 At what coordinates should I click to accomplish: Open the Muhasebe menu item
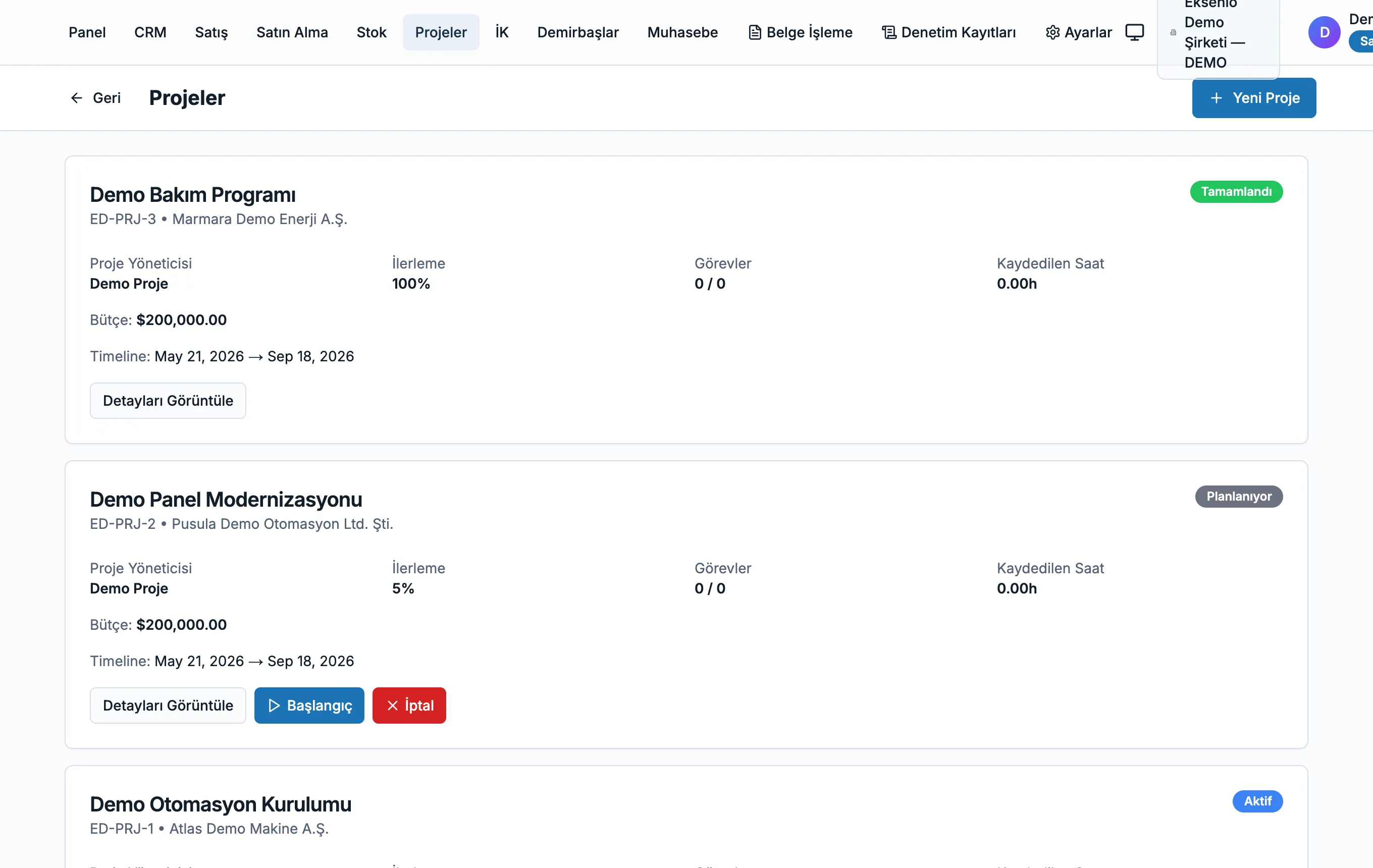tap(682, 32)
